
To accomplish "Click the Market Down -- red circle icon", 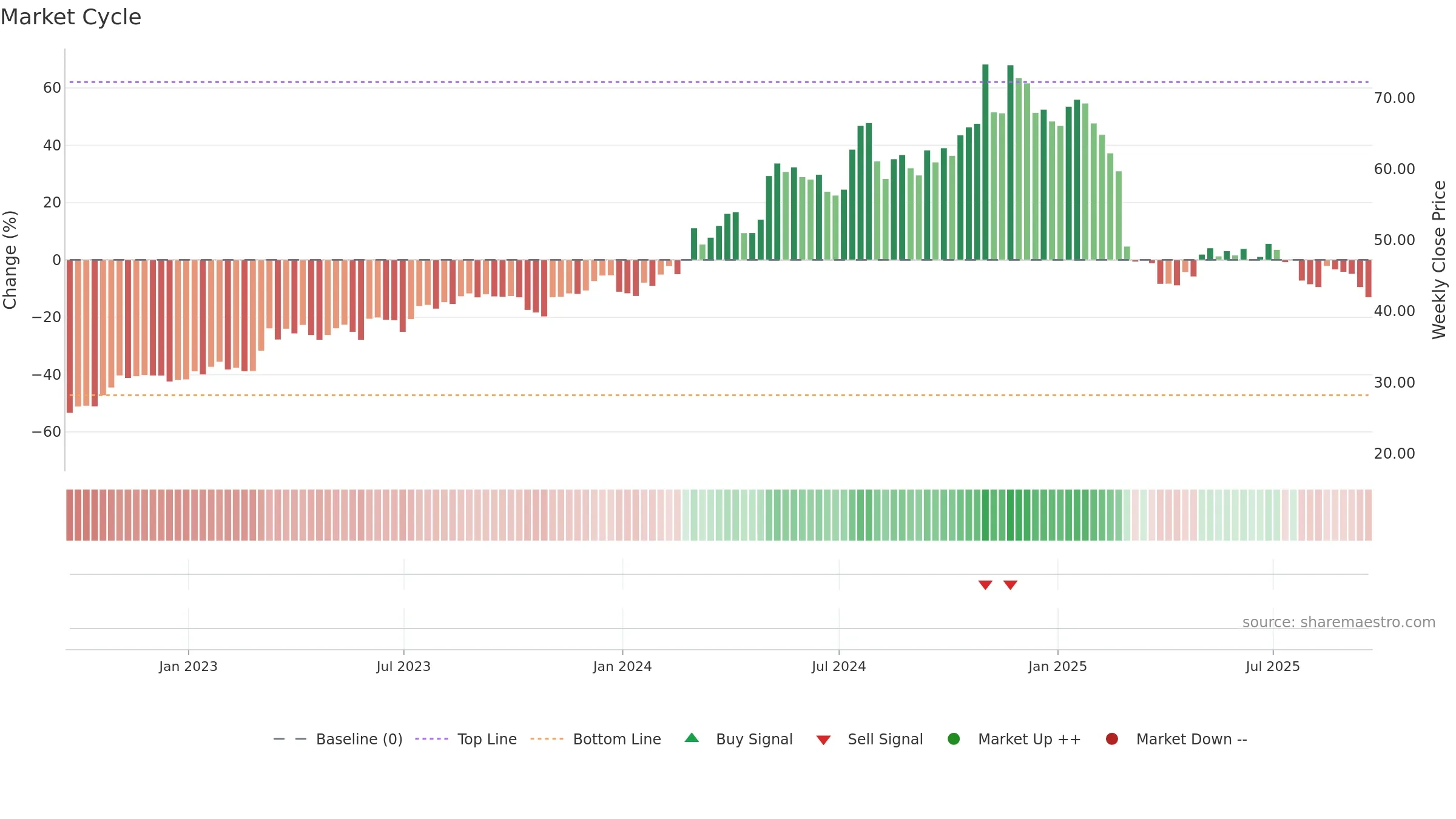I will (x=1112, y=739).
